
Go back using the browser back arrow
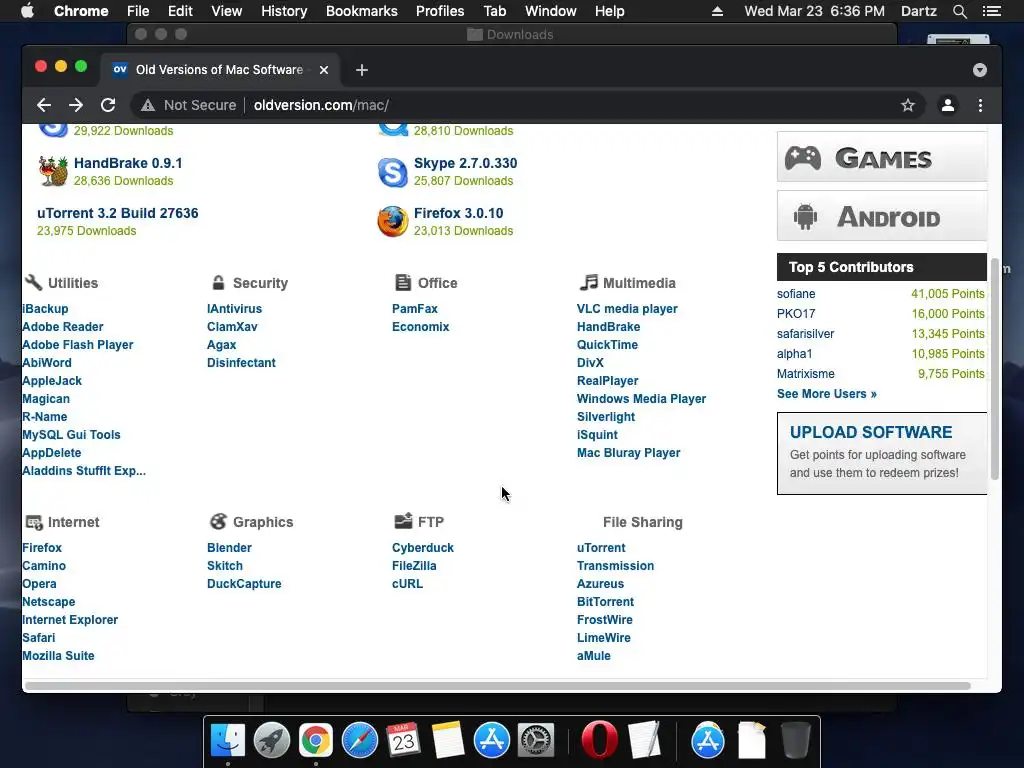[44, 105]
